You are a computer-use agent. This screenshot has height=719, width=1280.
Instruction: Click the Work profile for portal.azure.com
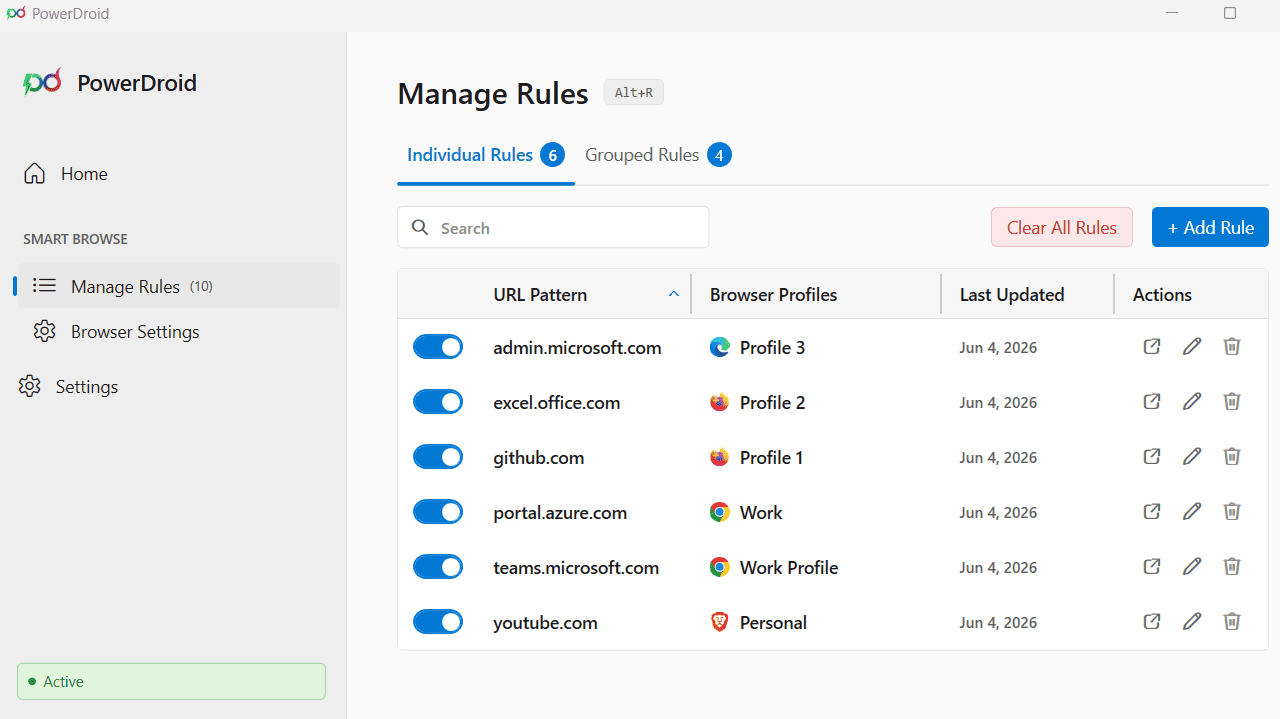(761, 512)
